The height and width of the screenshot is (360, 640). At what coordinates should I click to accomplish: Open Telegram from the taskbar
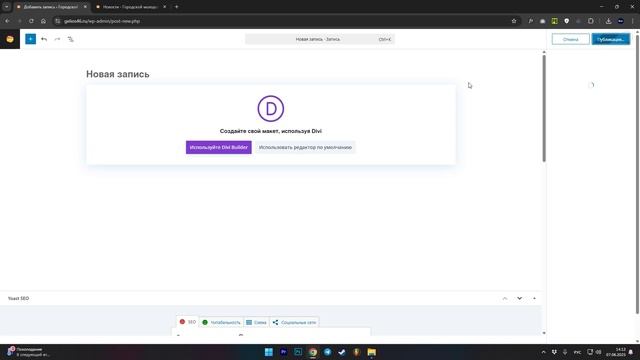(x=327, y=352)
